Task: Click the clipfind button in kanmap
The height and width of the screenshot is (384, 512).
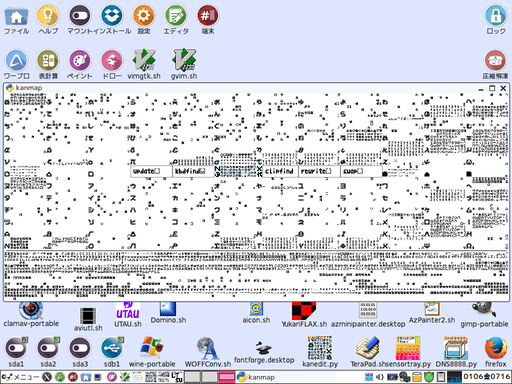Action: tap(280, 171)
